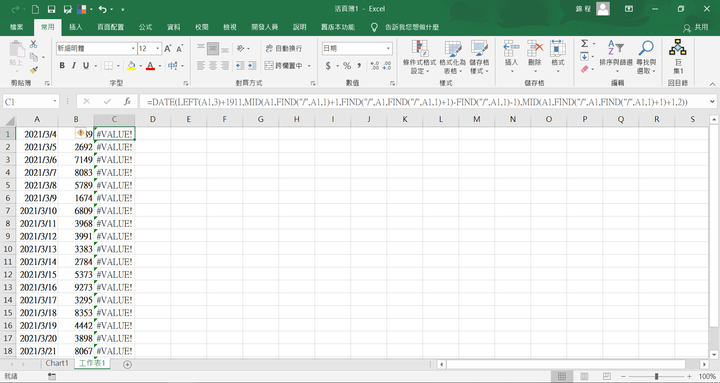The image size is (720, 383).
Task: Click Delete cells icon
Action: click(x=535, y=49)
